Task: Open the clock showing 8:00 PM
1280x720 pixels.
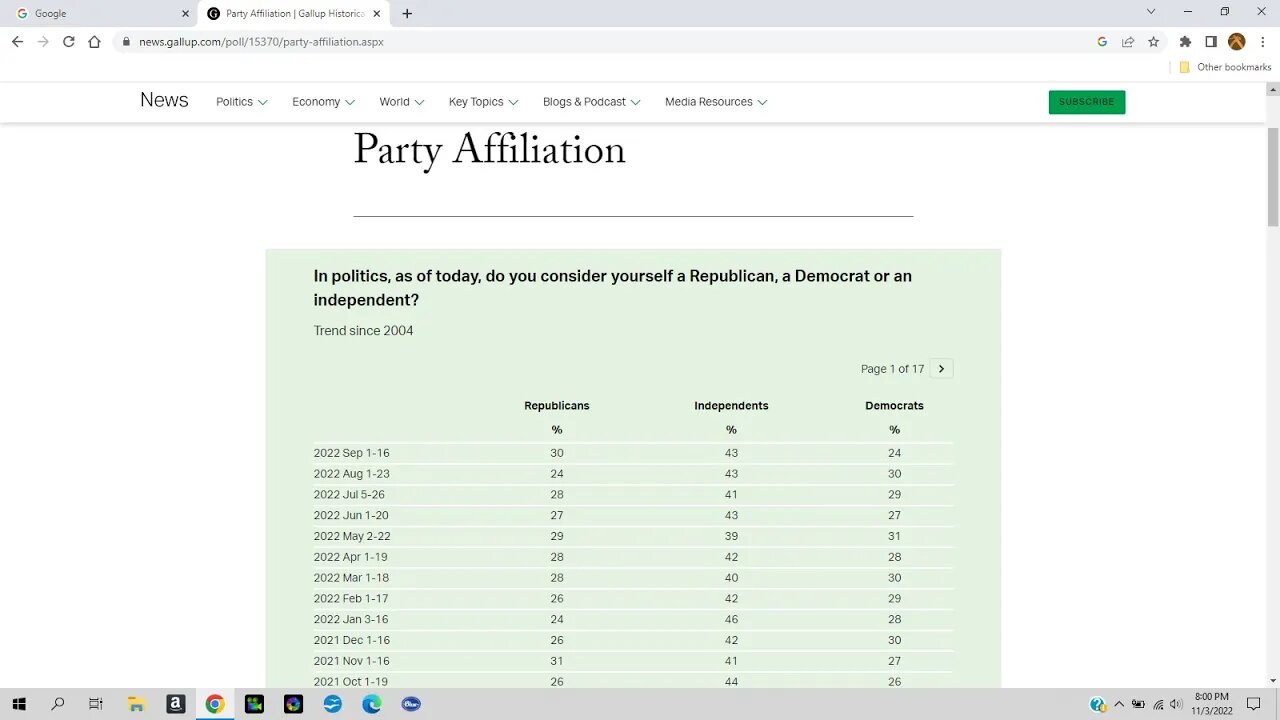Action: (1212, 704)
